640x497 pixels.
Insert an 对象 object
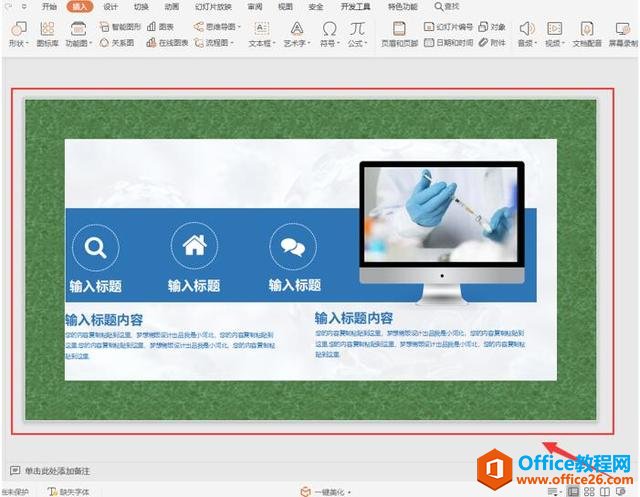[492, 27]
